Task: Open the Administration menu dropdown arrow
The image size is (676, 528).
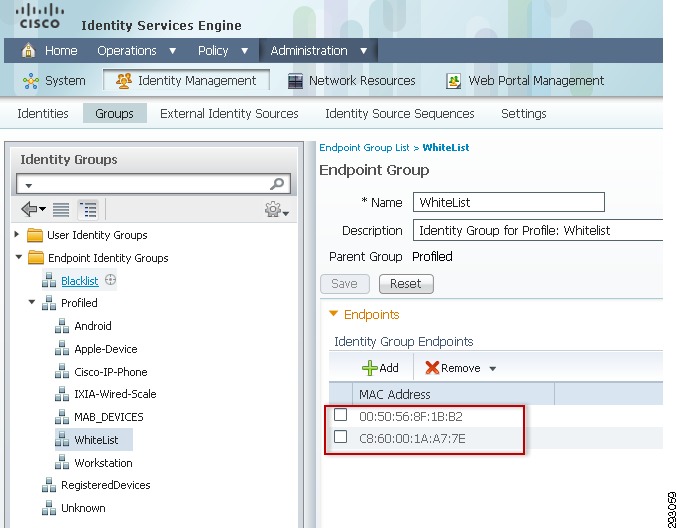Action: point(363,51)
